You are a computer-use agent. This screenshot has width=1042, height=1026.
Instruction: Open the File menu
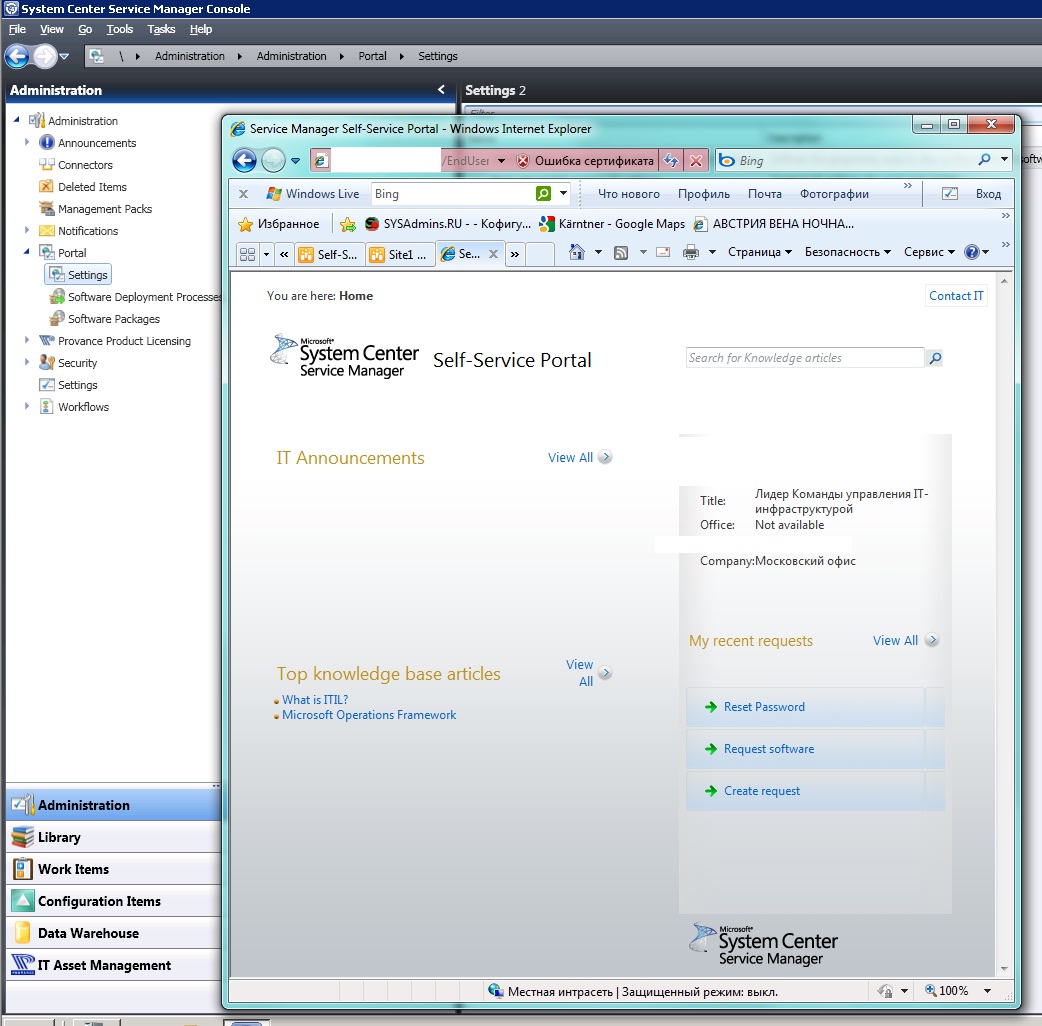[x=17, y=29]
